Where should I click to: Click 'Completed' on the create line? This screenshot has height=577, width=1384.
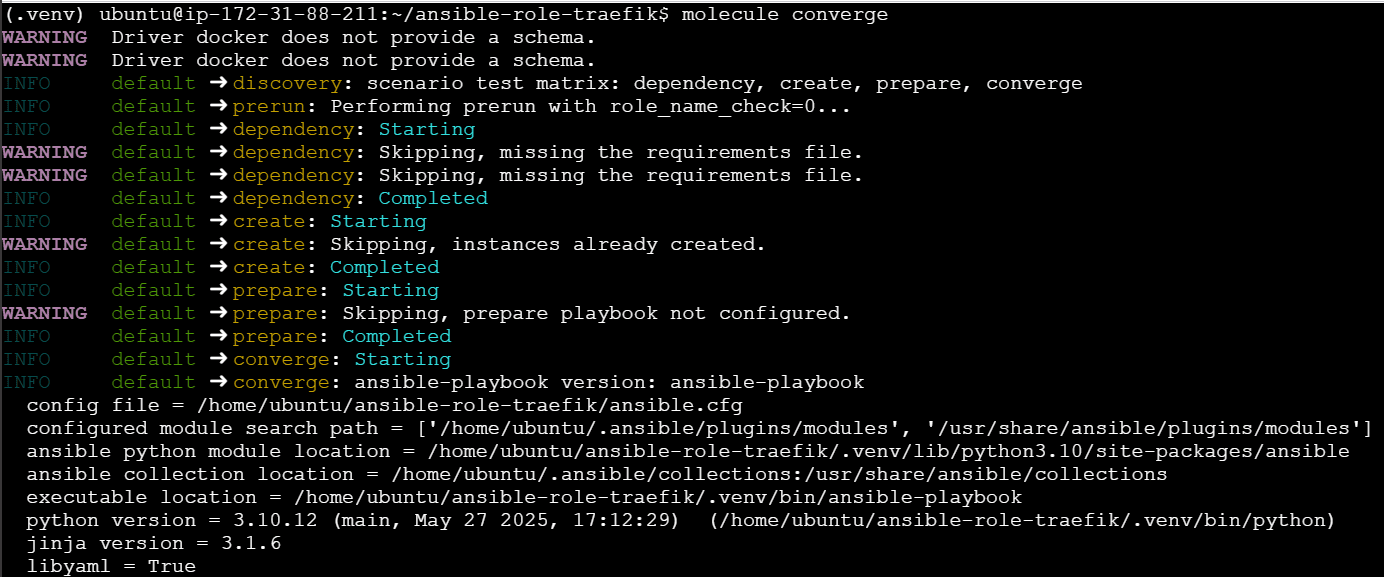point(384,267)
